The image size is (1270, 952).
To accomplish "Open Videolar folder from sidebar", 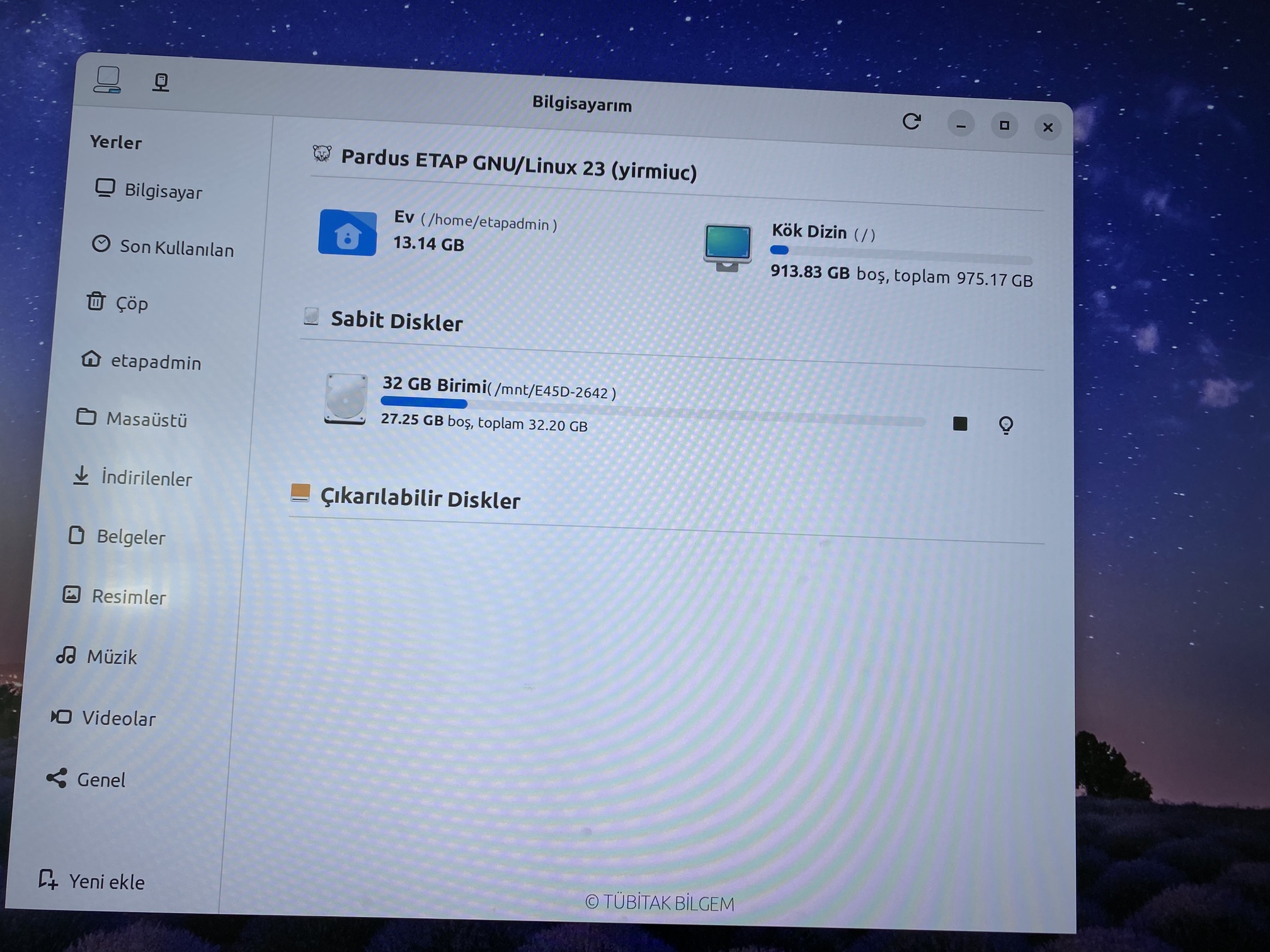I will point(118,718).
